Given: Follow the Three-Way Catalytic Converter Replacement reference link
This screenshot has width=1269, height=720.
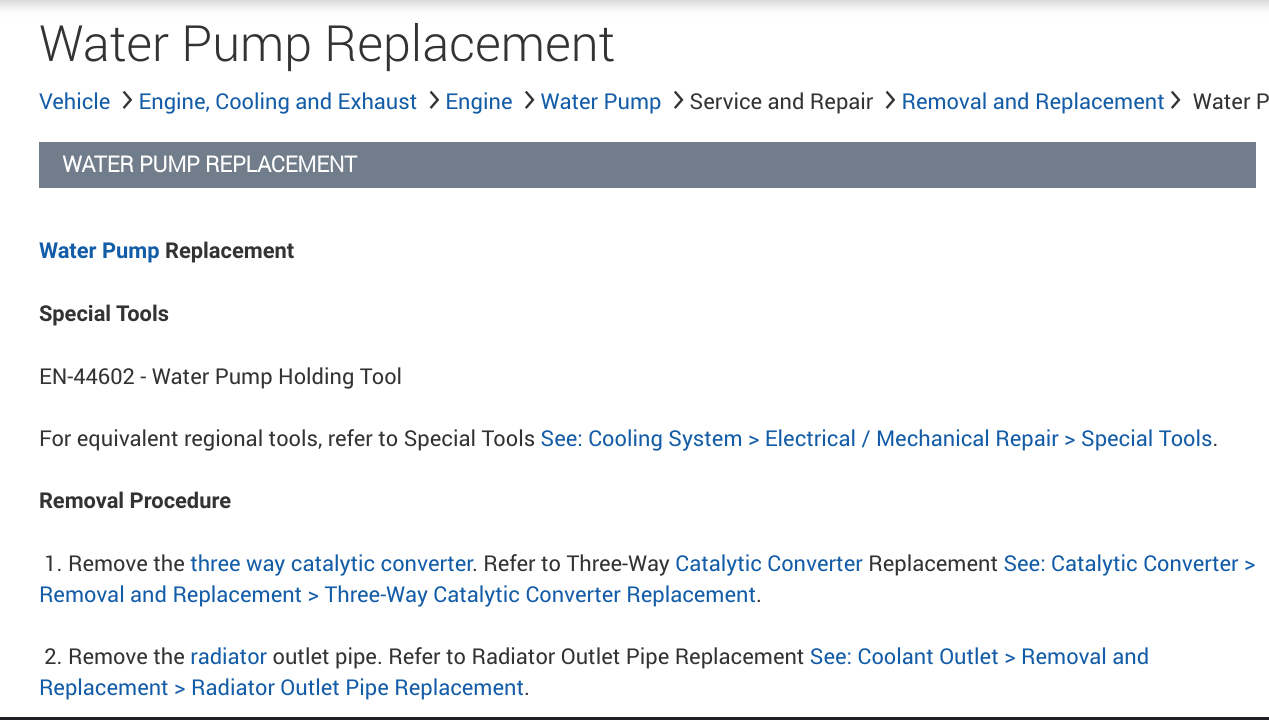Looking at the screenshot, I should (x=540, y=595).
